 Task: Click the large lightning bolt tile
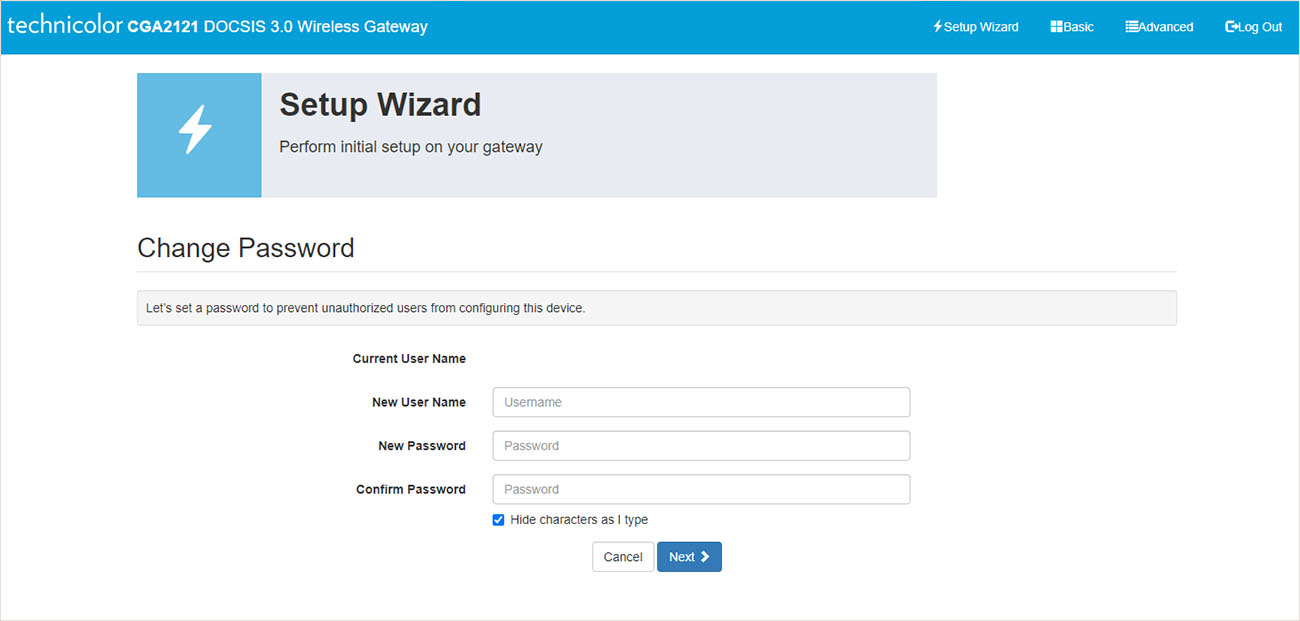[x=198, y=134]
